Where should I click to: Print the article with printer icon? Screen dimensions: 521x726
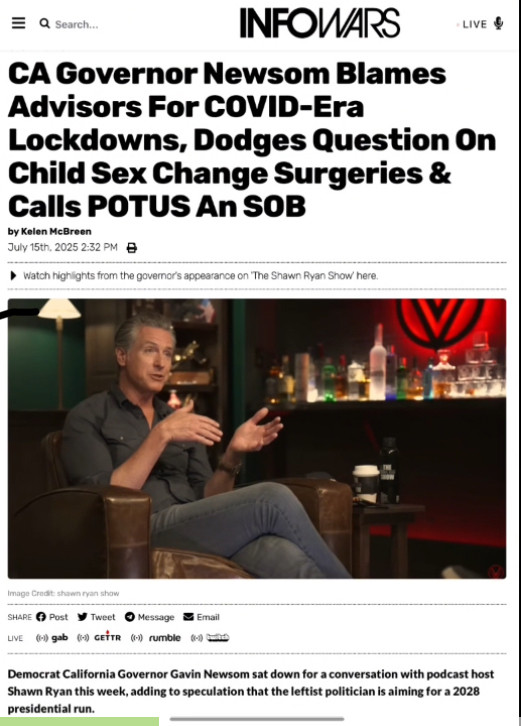132,248
